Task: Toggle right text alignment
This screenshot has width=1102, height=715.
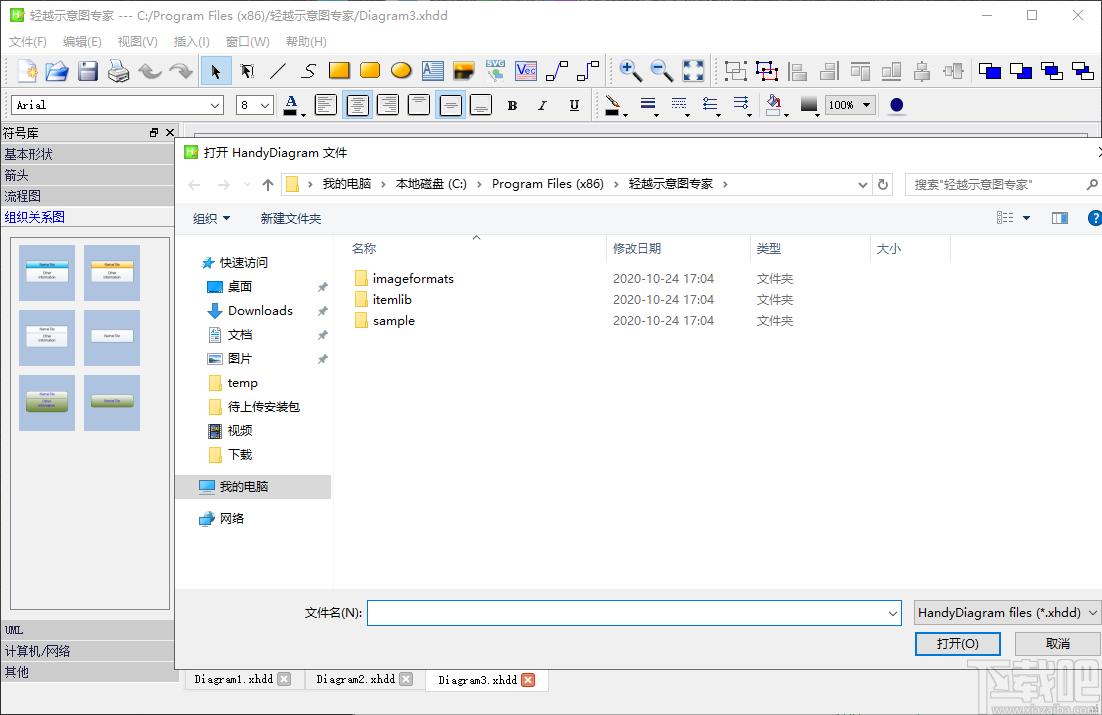Action: (388, 105)
